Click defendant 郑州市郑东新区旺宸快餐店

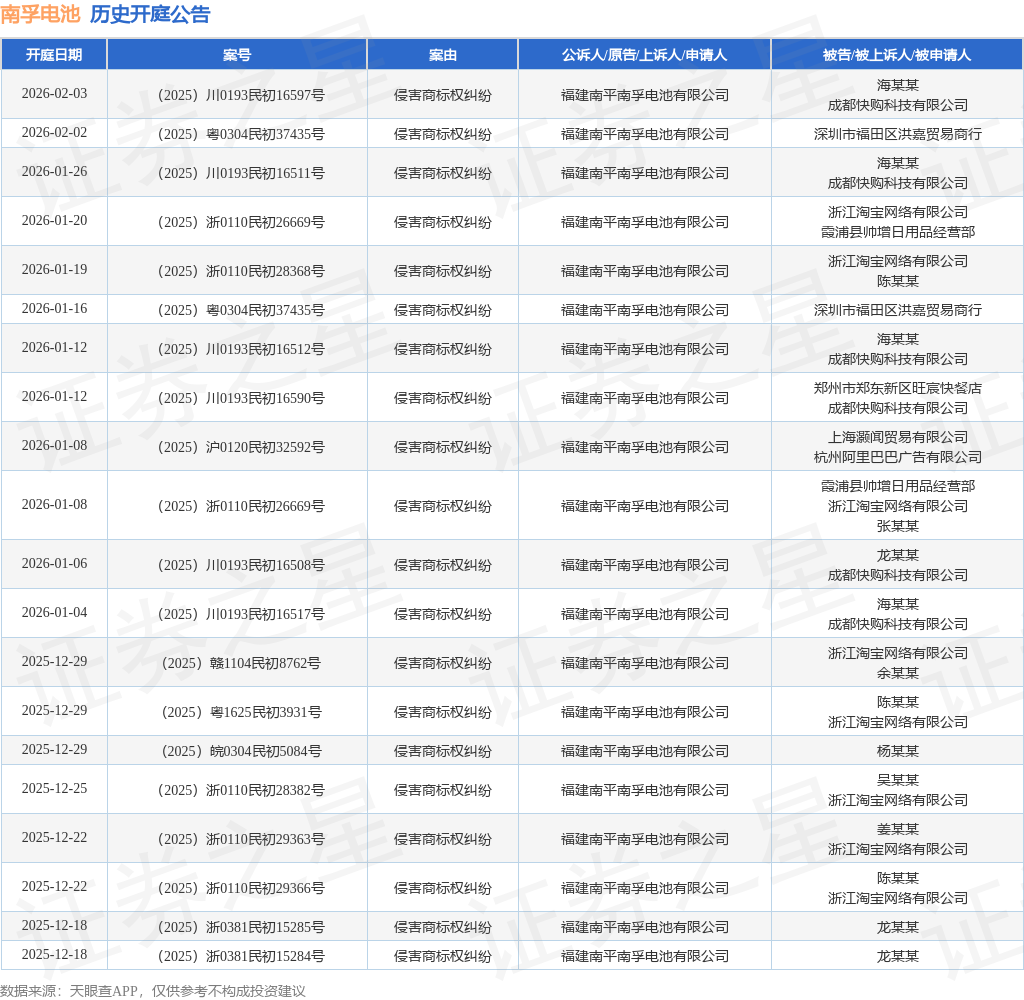coord(898,389)
